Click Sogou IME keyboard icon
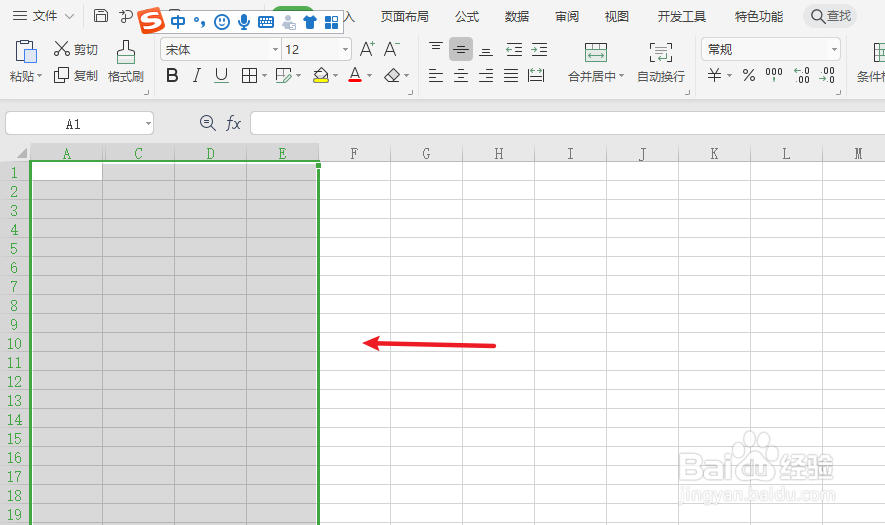 (265, 22)
